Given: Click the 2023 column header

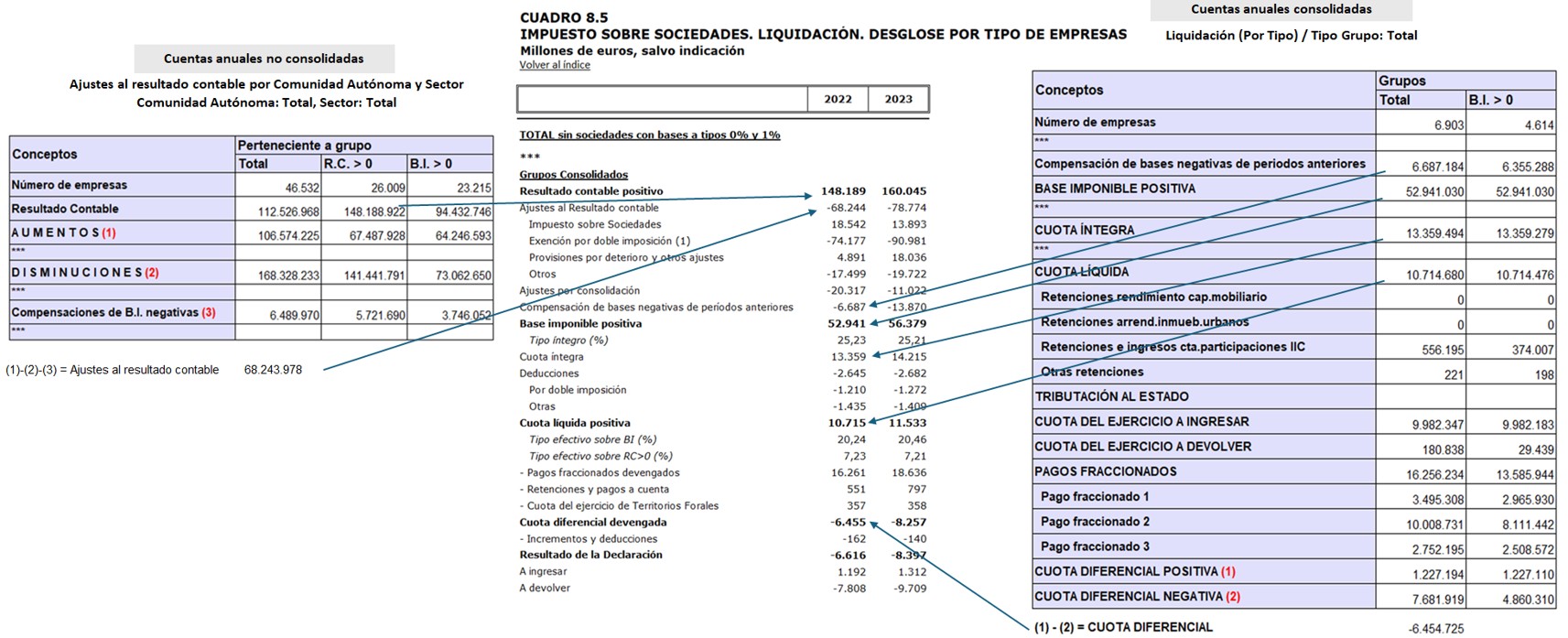Looking at the screenshot, I should [898, 99].
